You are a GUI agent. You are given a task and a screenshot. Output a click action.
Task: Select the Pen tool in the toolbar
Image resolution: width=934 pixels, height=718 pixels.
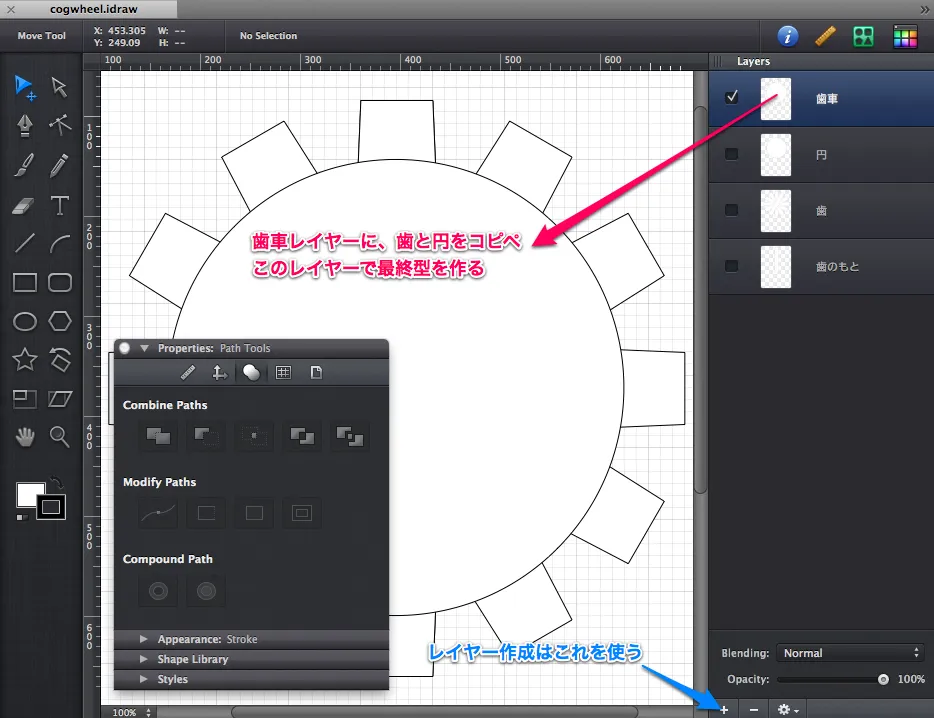pyautogui.click(x=24, y=126)
